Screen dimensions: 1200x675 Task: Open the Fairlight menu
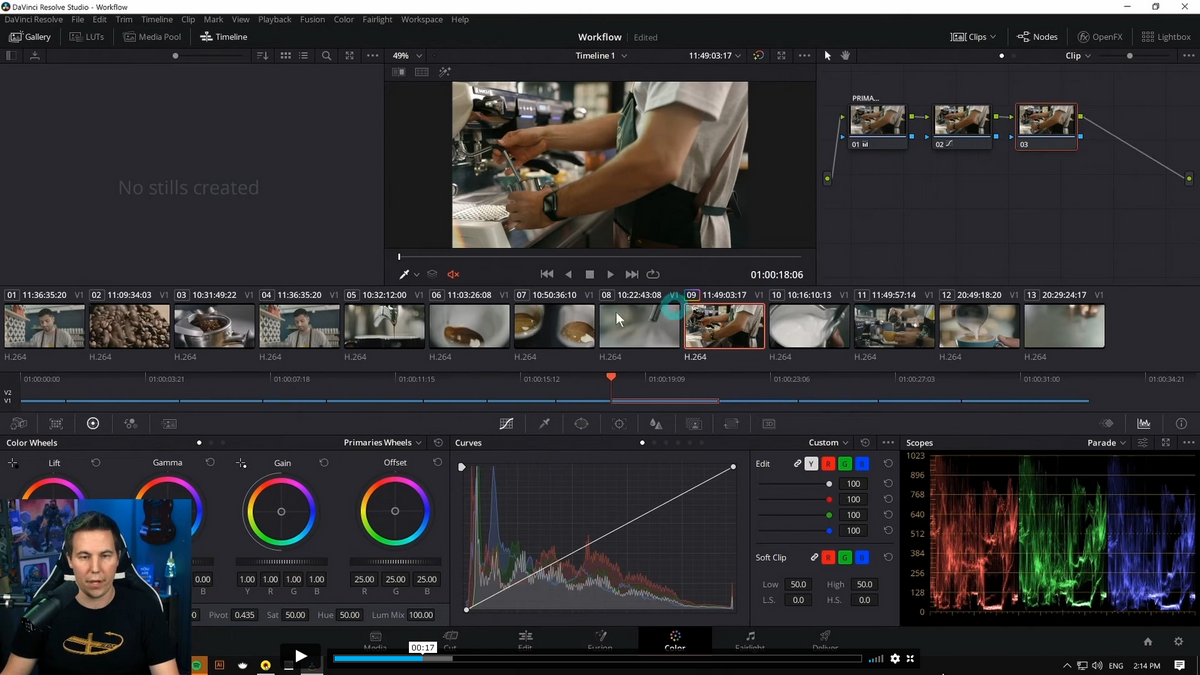[377, 20]
